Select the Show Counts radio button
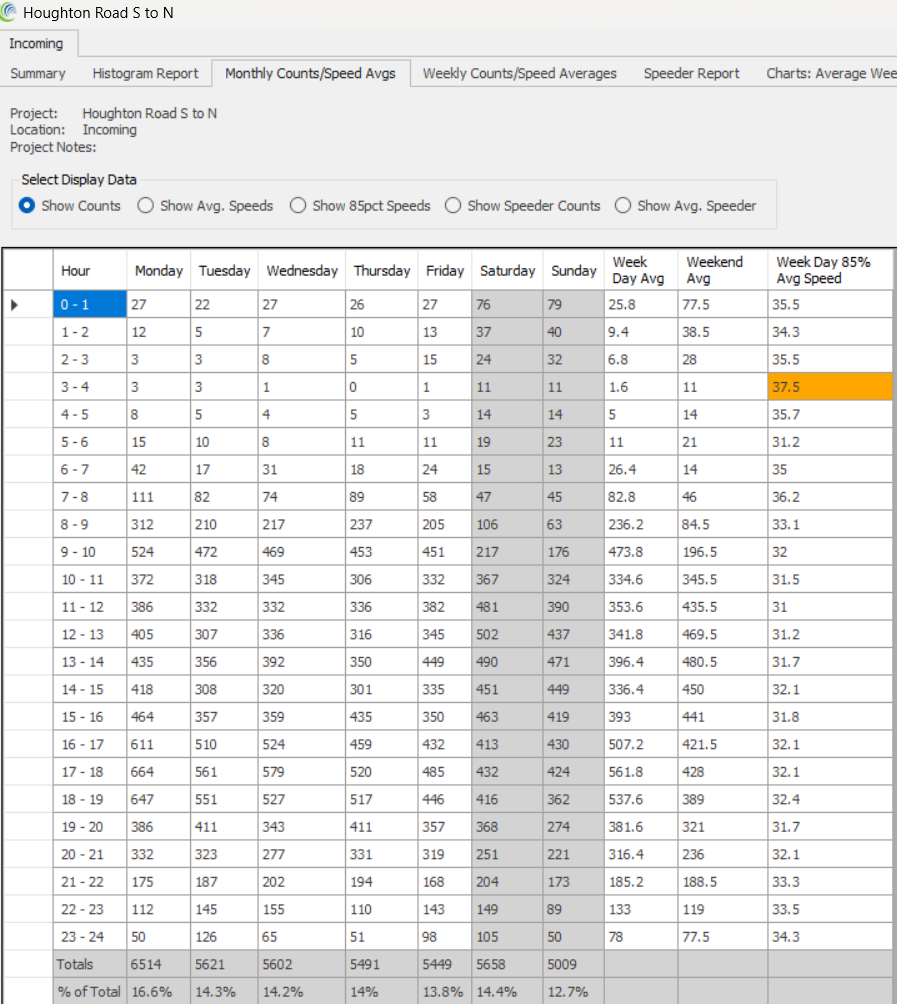 [27, 206]
